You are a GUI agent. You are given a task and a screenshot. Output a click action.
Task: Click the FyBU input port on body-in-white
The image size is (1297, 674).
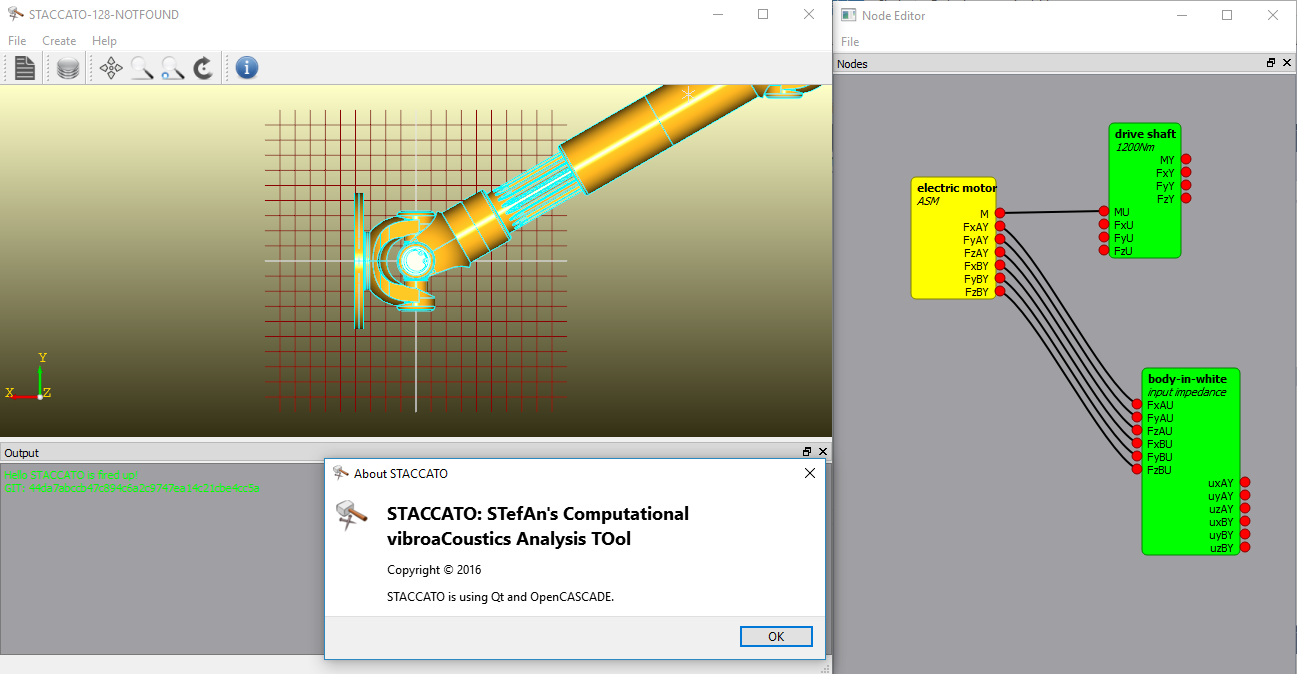tap(1137, 456)
